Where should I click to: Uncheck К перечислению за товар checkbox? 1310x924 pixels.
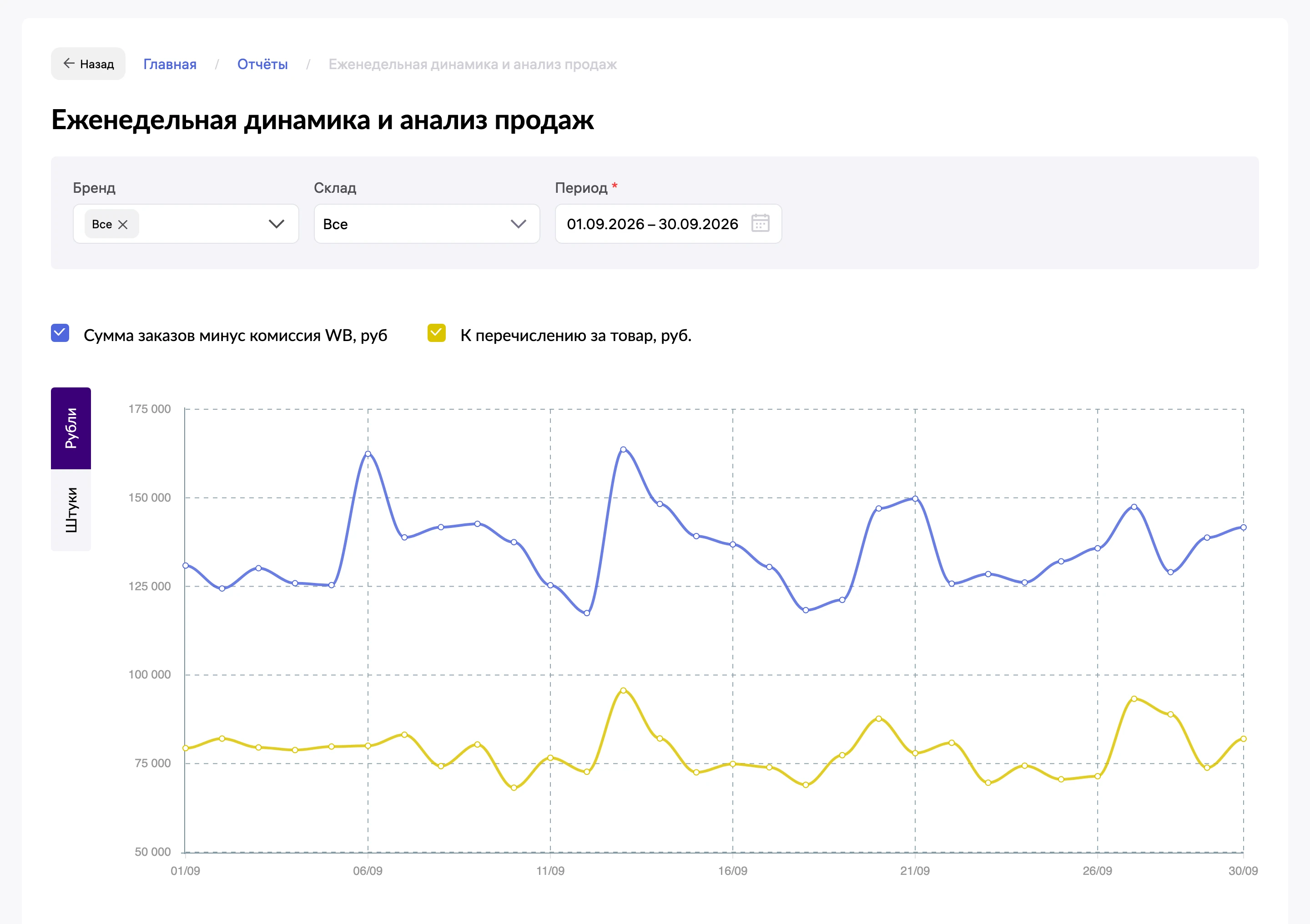(437, 333)
